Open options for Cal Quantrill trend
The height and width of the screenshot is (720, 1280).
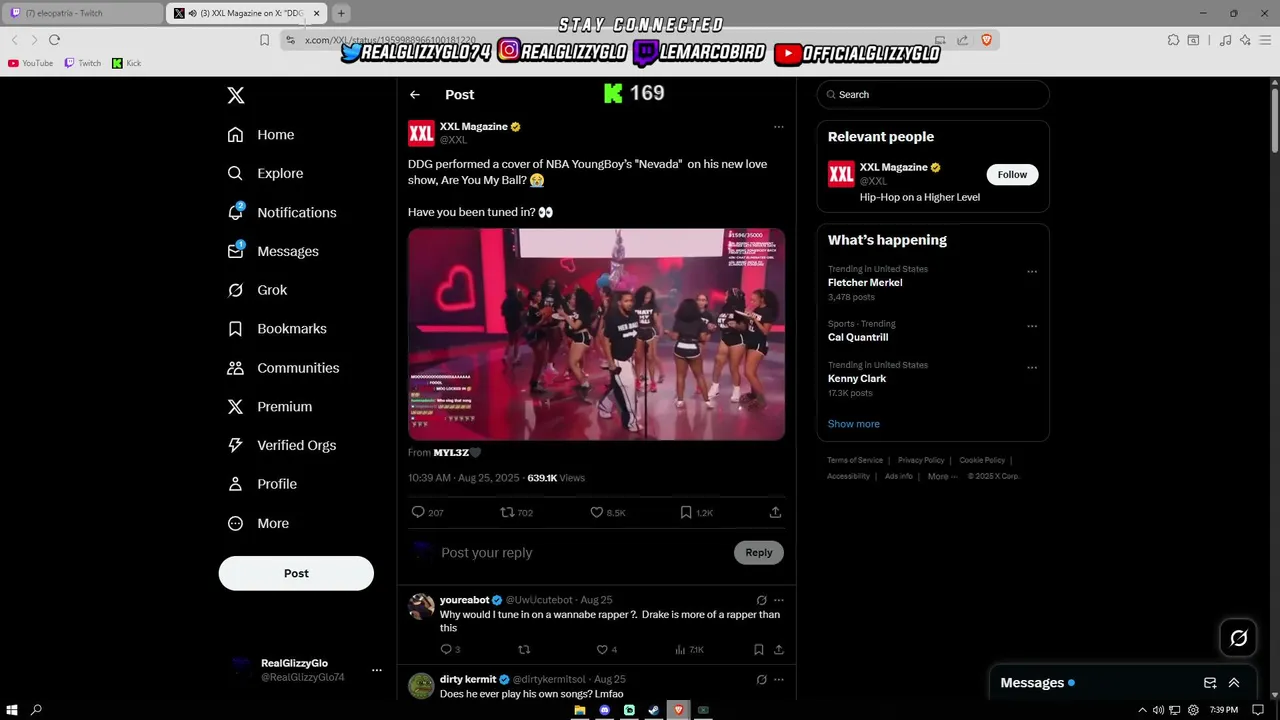[x=1032, y=326]
